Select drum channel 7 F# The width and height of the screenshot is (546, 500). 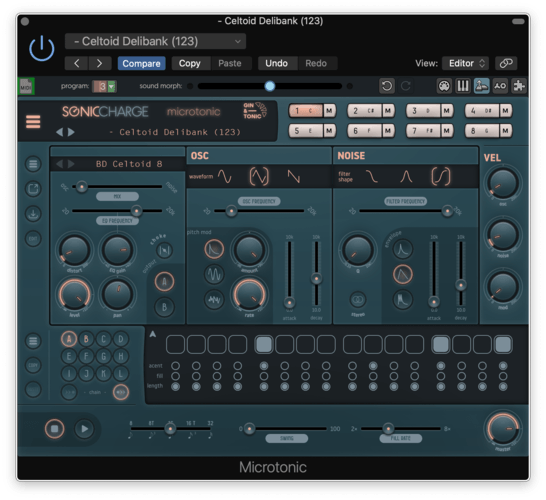click(x=423, y=131)
